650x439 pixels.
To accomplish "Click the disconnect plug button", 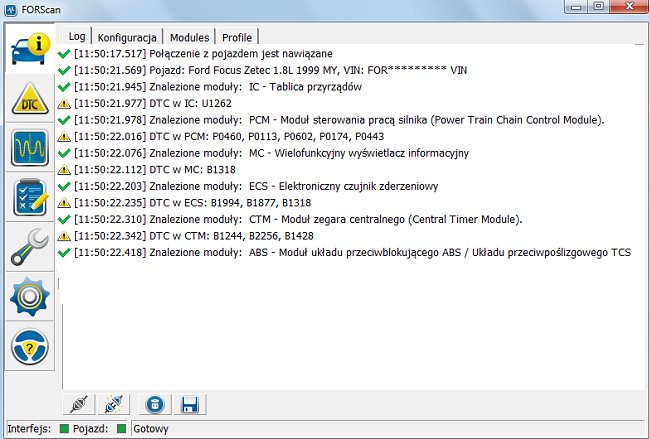I will coord(114,404).
